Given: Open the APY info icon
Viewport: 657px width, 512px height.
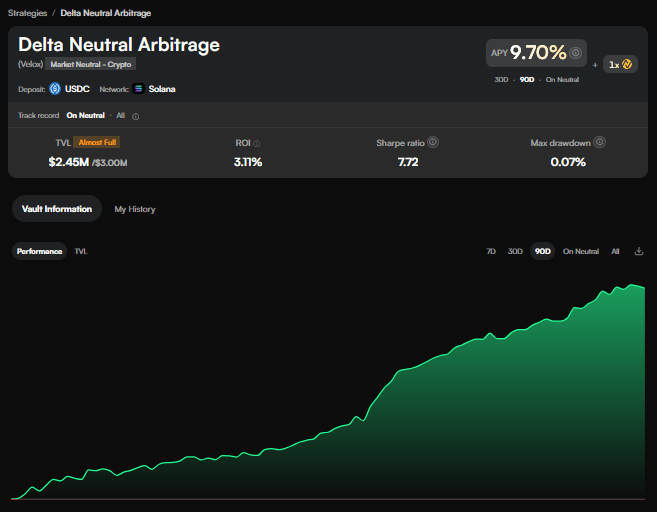Looking at the screenshot, I should click(x=576, y=53).
